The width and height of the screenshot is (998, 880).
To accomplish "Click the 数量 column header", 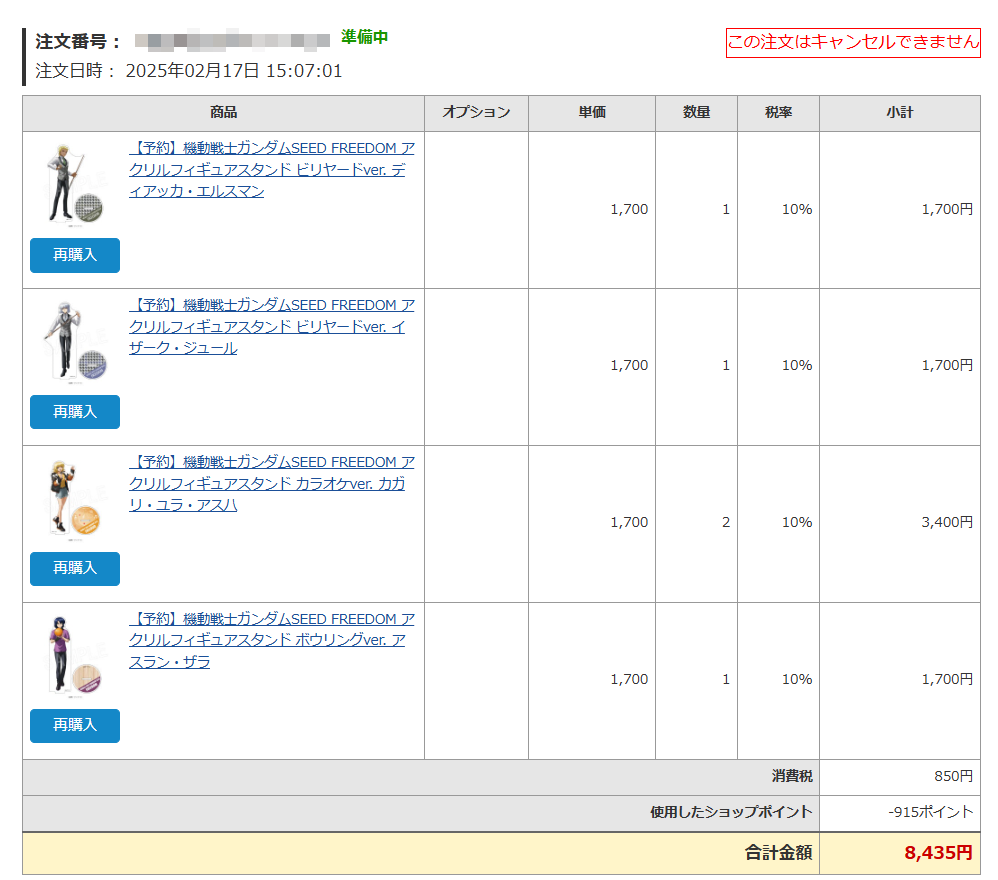I will coord(696,113).
